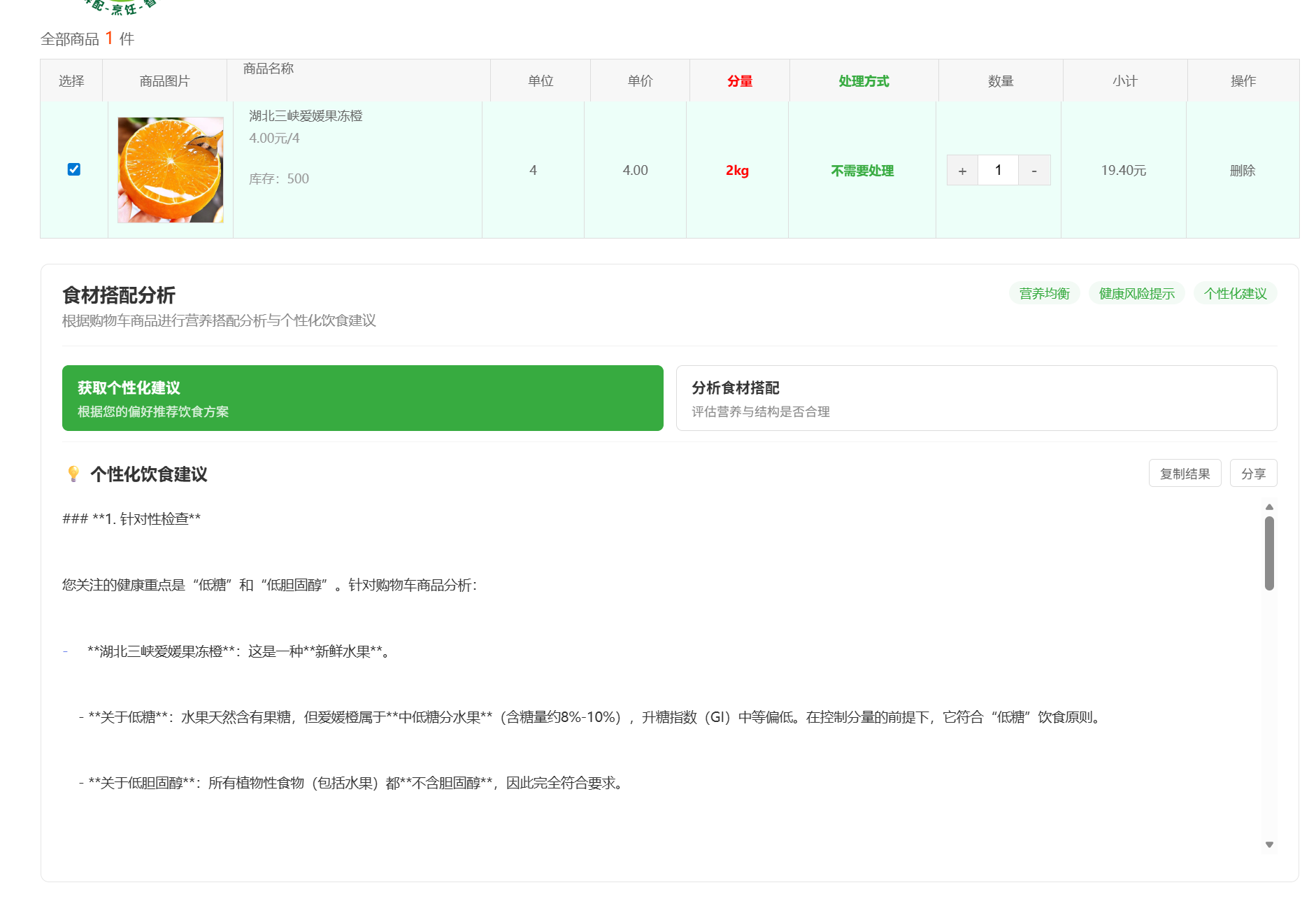Image resolution: width=1316 pixels, height=913 pixels.
Task: Increase quantity with the plus button
Action: coord(962,169)
